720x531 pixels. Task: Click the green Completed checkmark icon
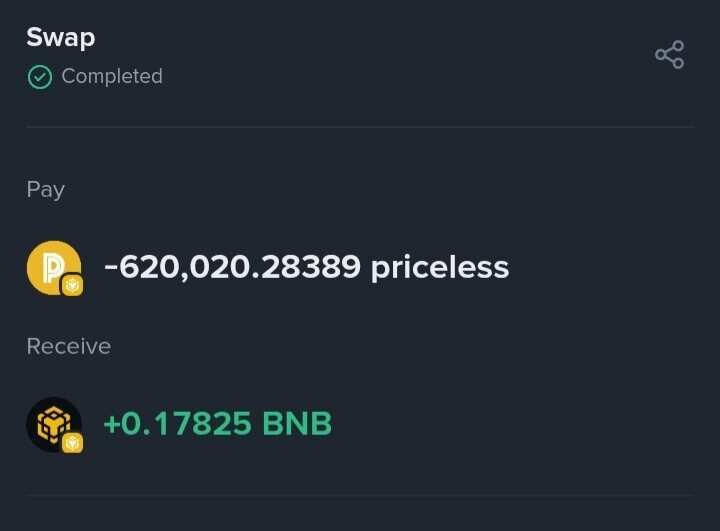pos(40,77)
